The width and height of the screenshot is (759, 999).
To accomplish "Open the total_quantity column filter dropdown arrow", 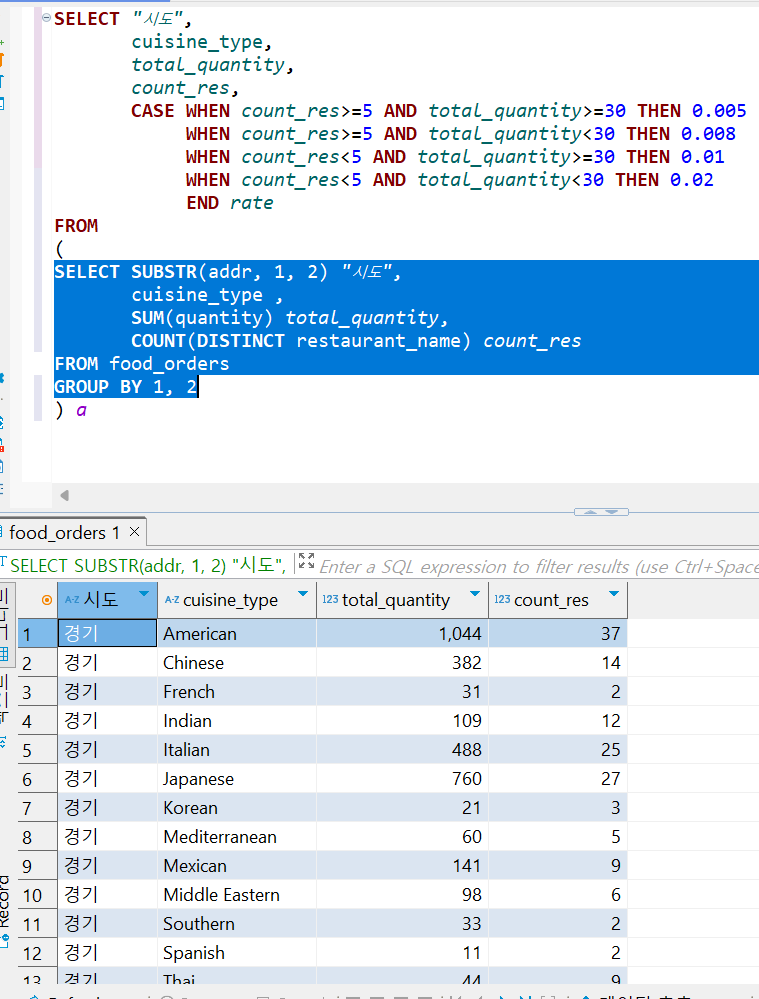I will [475, 594].
